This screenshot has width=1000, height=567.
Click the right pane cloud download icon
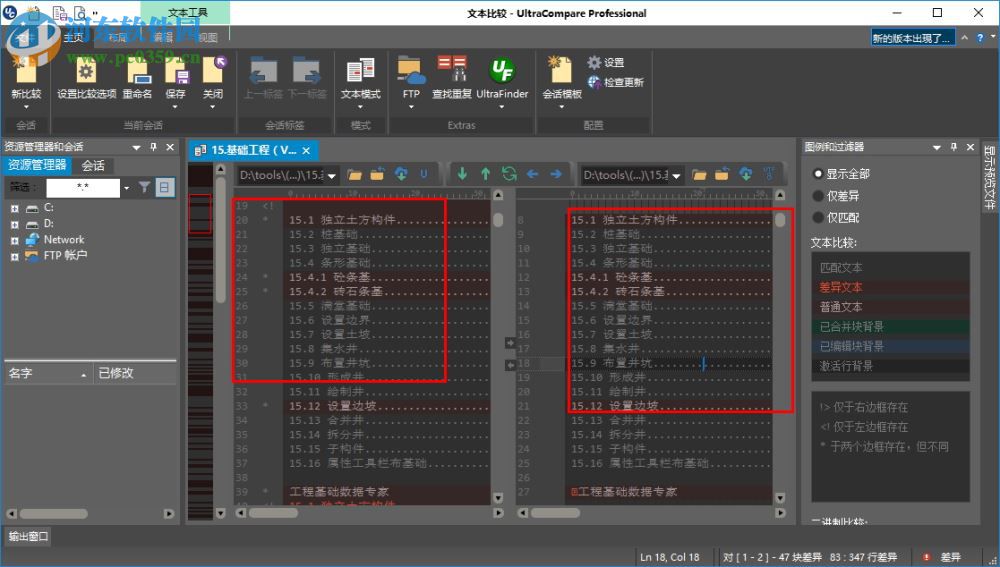coord(746,174)
